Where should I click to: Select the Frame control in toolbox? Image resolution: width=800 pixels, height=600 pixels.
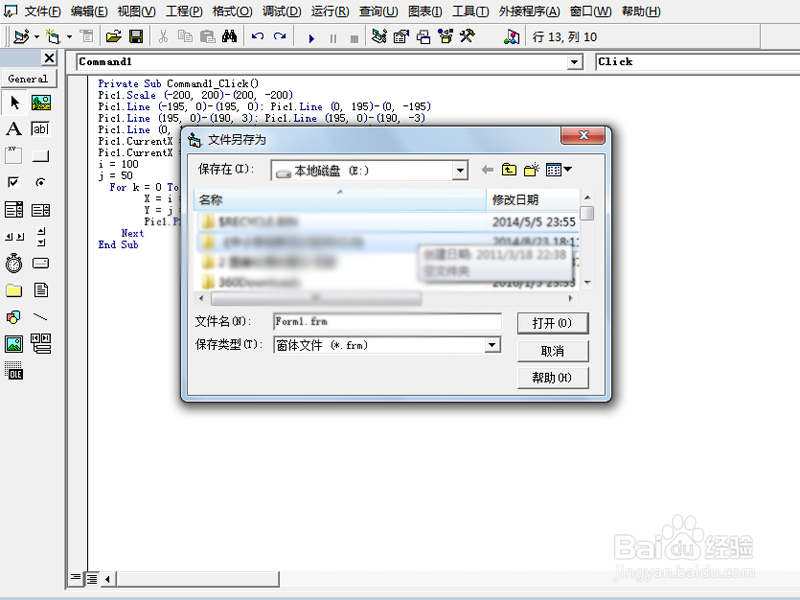[x=14, y=155]
